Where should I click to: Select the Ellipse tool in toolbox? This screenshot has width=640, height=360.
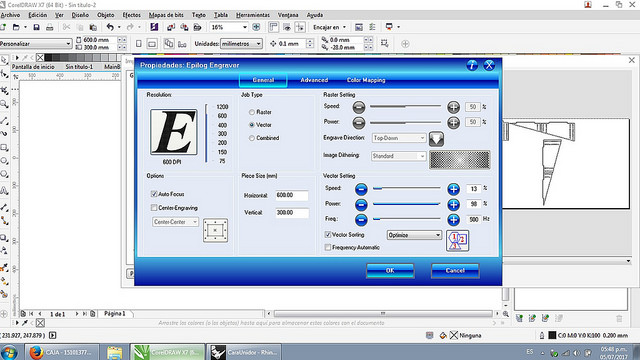coord(4,161)
